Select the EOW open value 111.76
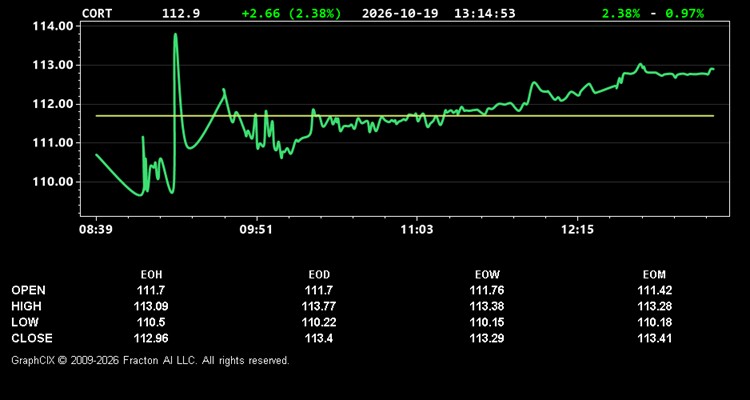 pyautogui.click(x=487, y=290)
